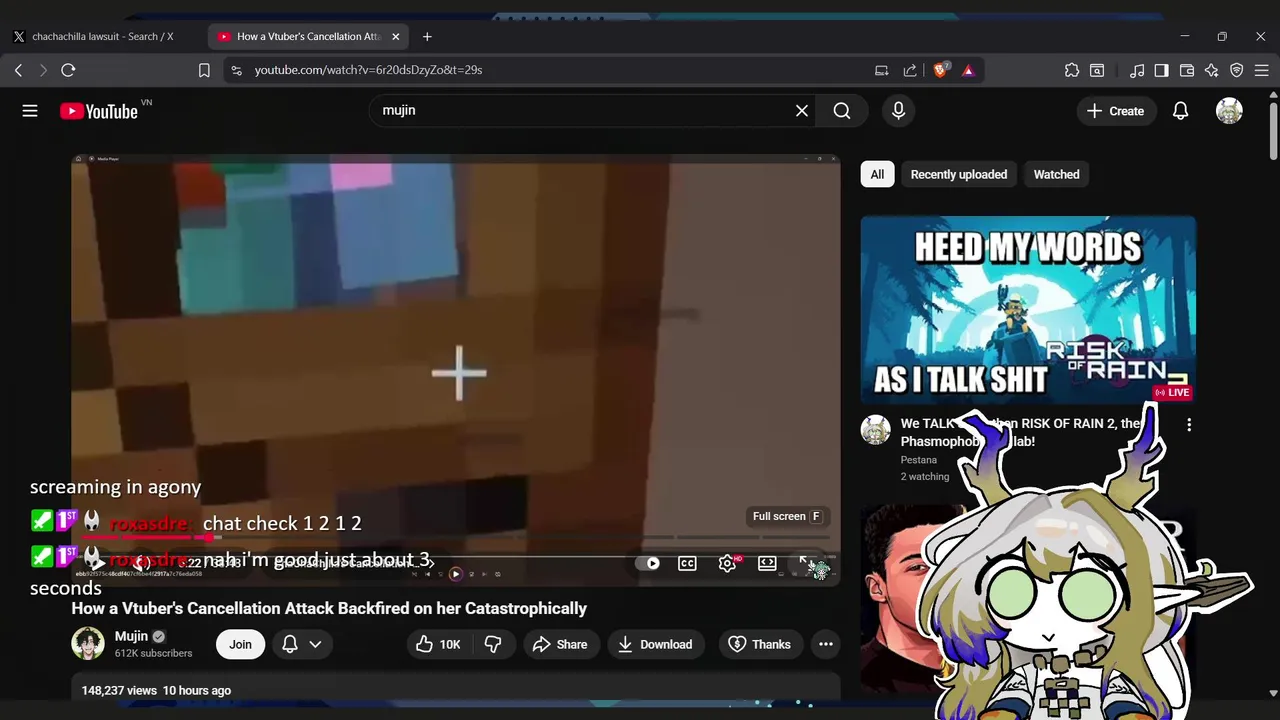Dislike the video
Image resolution: width=1280 pixels, height=720 pixels.
493,644
